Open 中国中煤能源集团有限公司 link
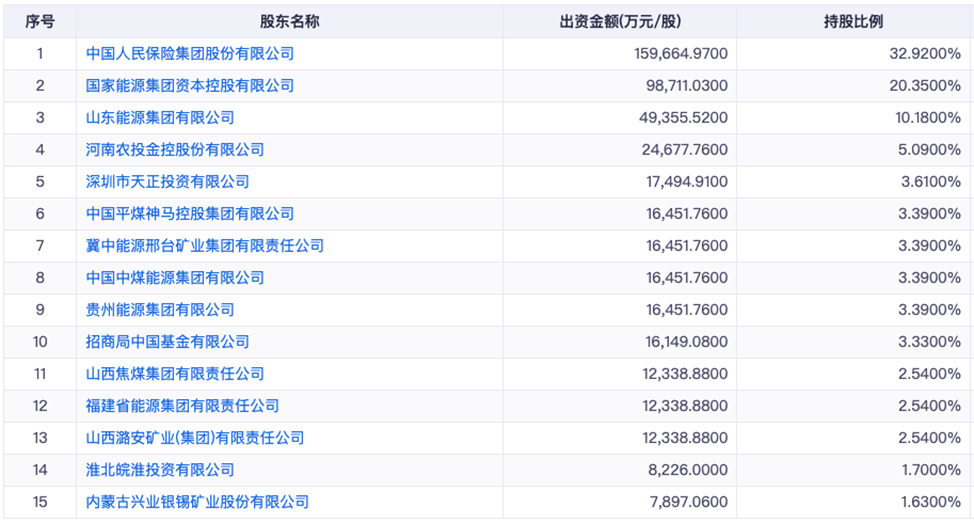Image resolution: width=974 pixels, height=522 pixels. pyautogui.click(x=175, y=278)
